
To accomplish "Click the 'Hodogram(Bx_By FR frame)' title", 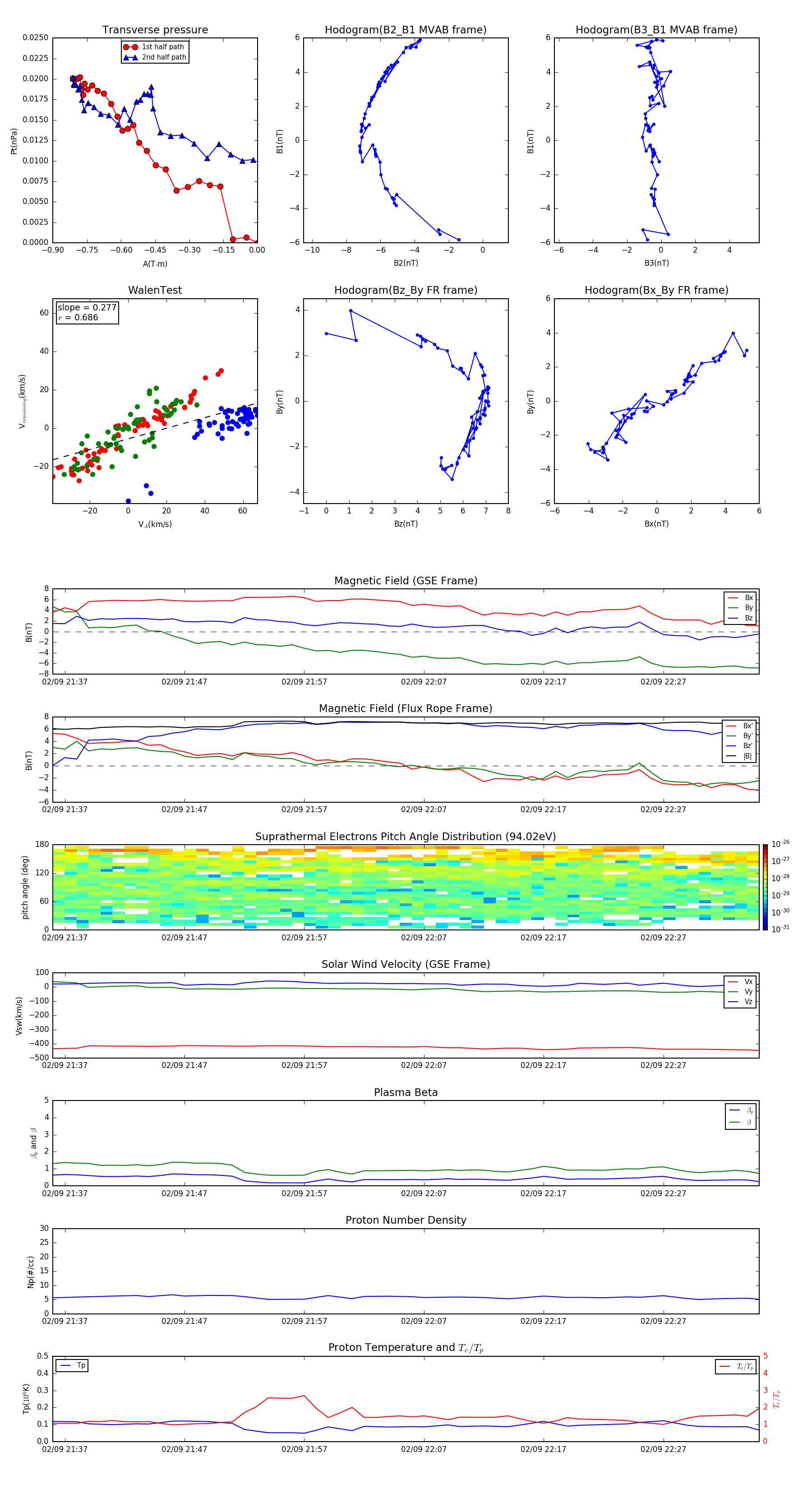I will 656,290.
